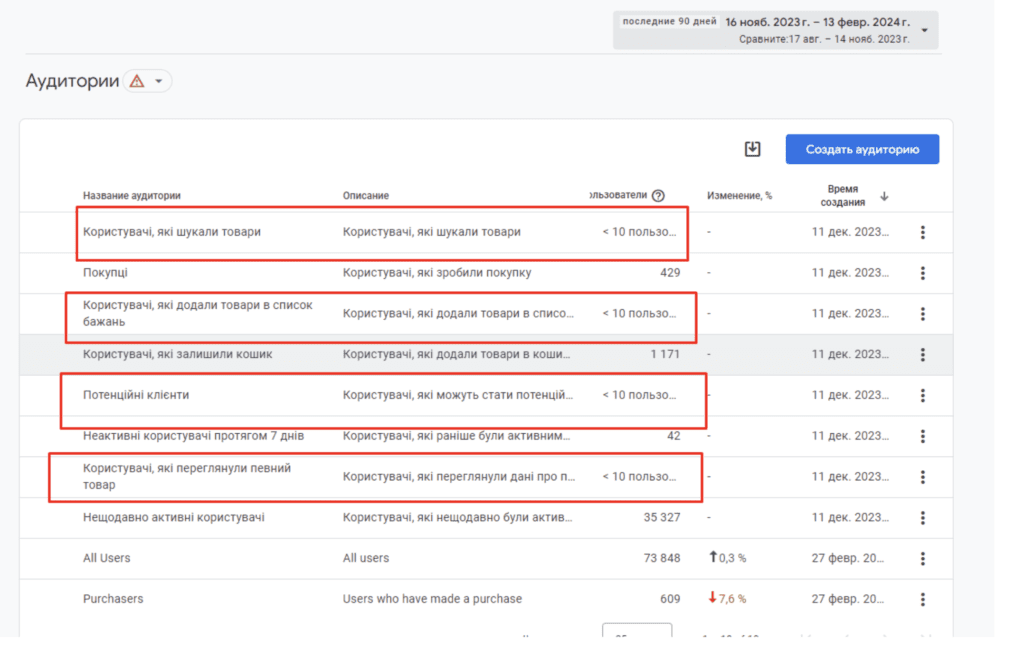The image size is (1024, 648).
Task: Sort by Время создания arrow
Action: (884, 196)
